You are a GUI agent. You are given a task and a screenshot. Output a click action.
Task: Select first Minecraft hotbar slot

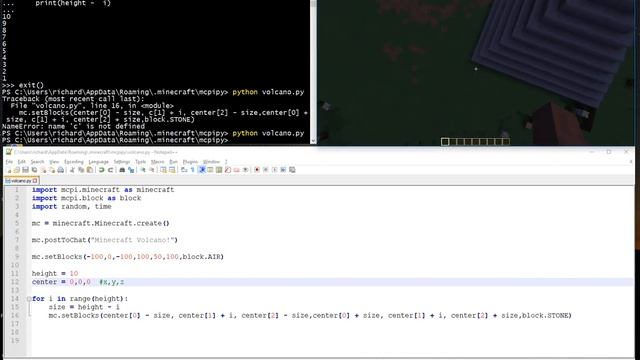[x=445, y=142]
